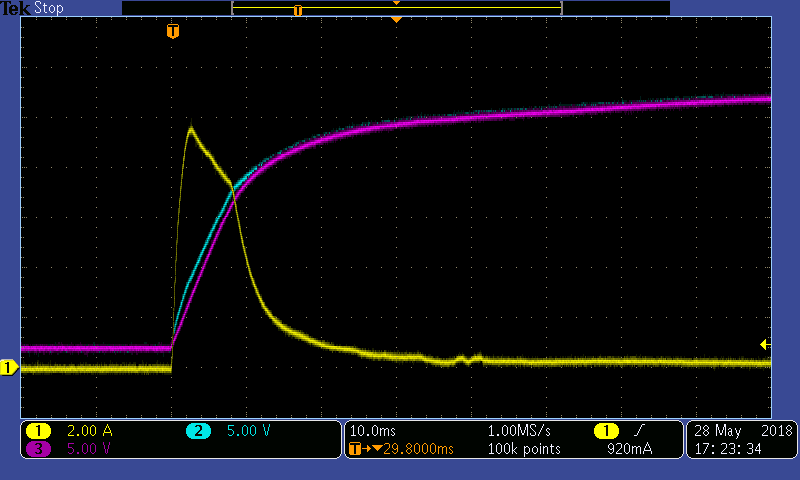Click the trigger source channel 1 badge
This screenshot has height=480, width=800.
pyautogui.click(x=606, y=431)
